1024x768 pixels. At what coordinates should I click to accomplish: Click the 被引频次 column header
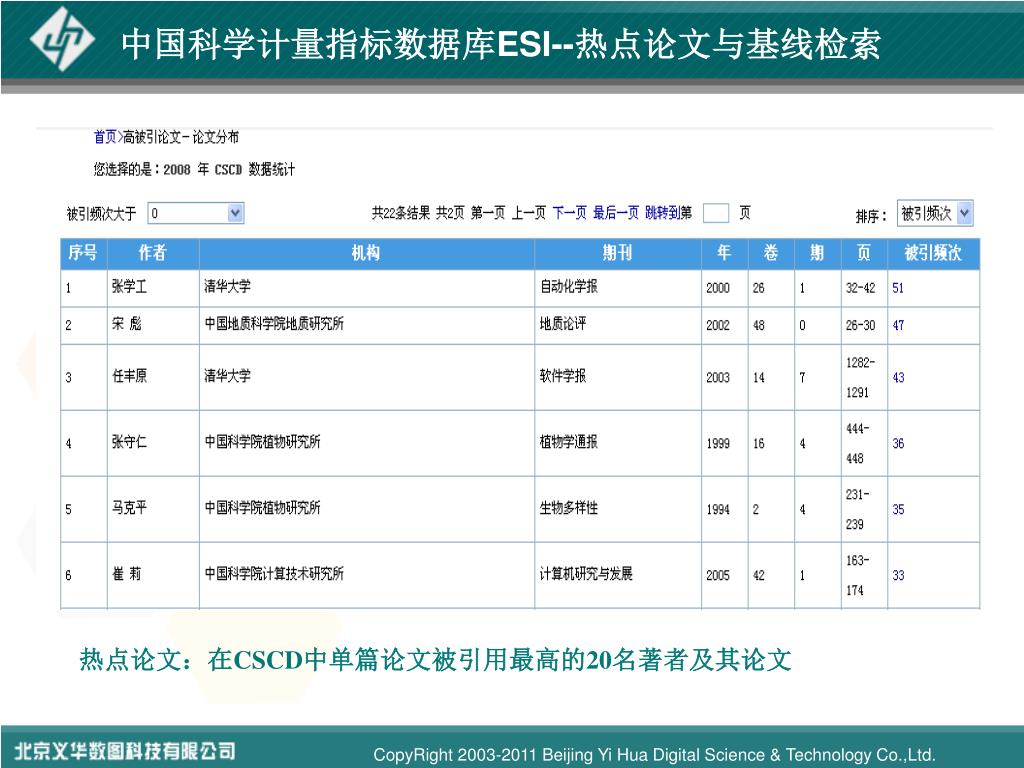(933, 253)
